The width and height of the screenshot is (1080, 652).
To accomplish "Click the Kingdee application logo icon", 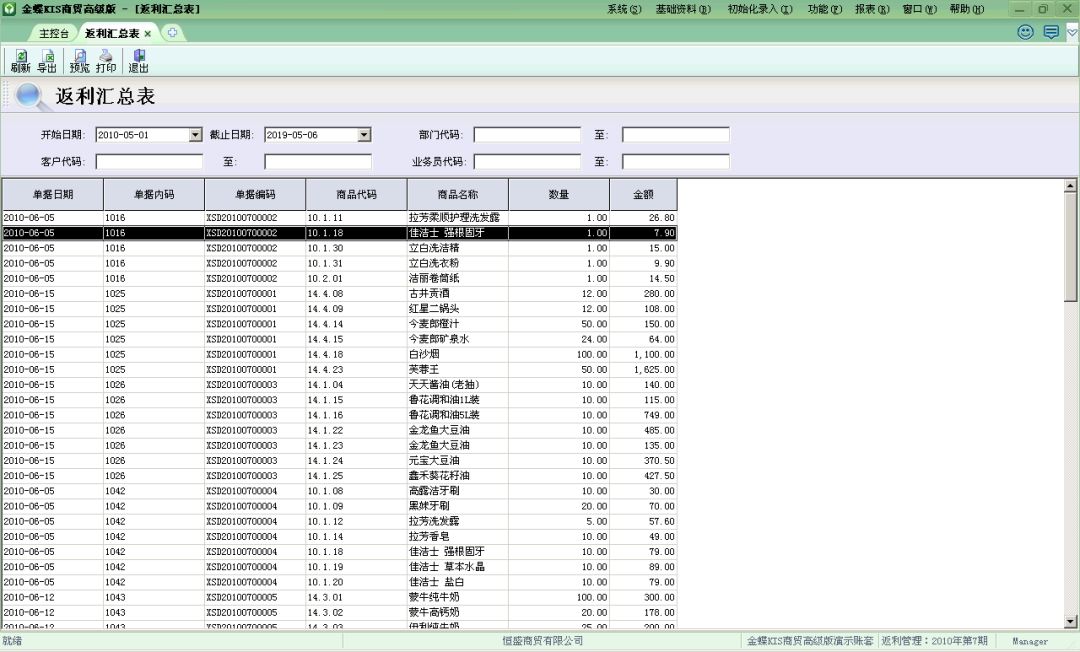I will tap(9, 9).
